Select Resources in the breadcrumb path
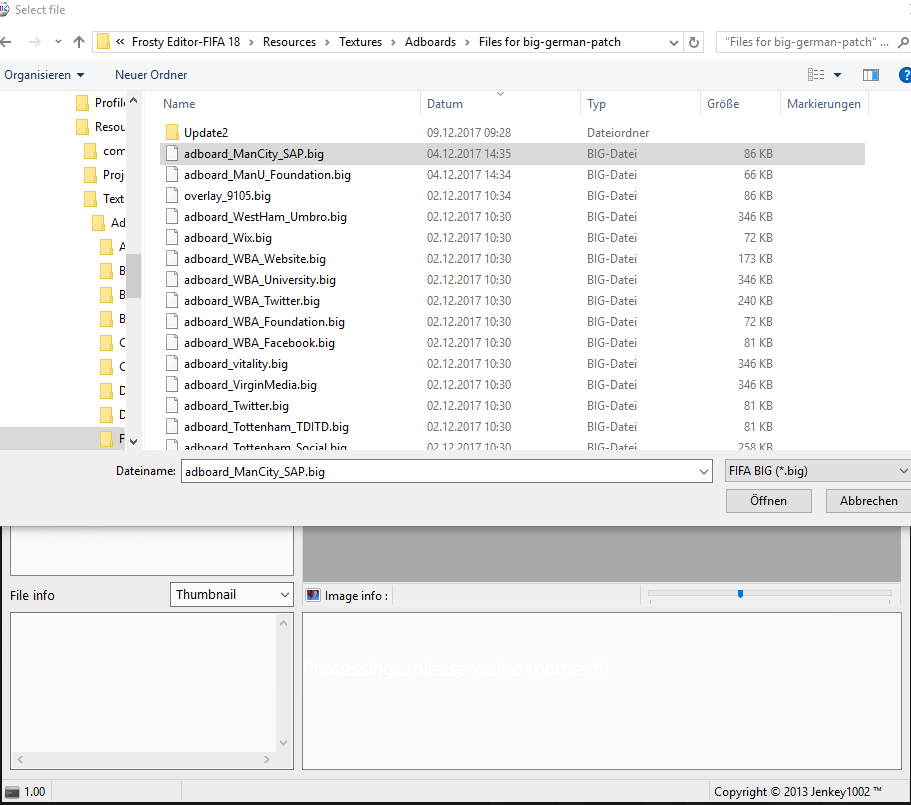The image size is (911, 805). click(289, 42)
